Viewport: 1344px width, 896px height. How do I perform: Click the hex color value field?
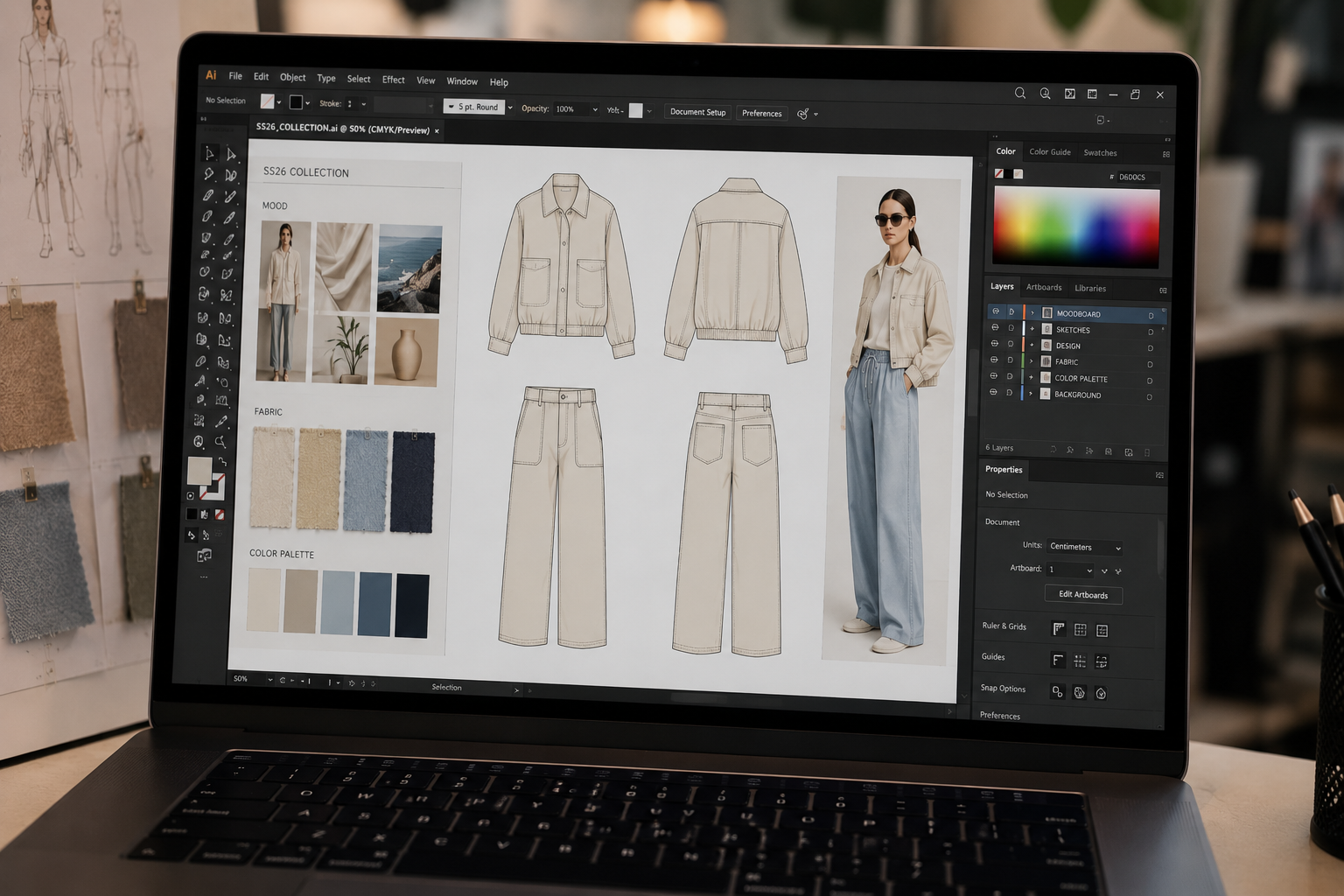1134,177
